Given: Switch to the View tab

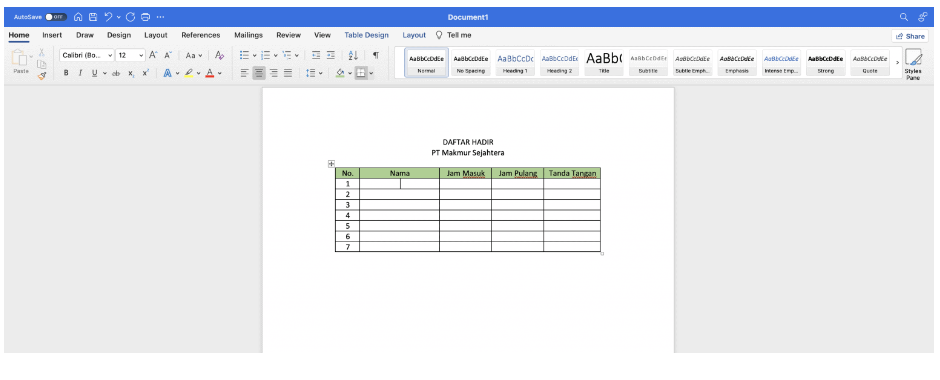Looking at the screenshot, I should pyautogui.click(x=323, y=35).
